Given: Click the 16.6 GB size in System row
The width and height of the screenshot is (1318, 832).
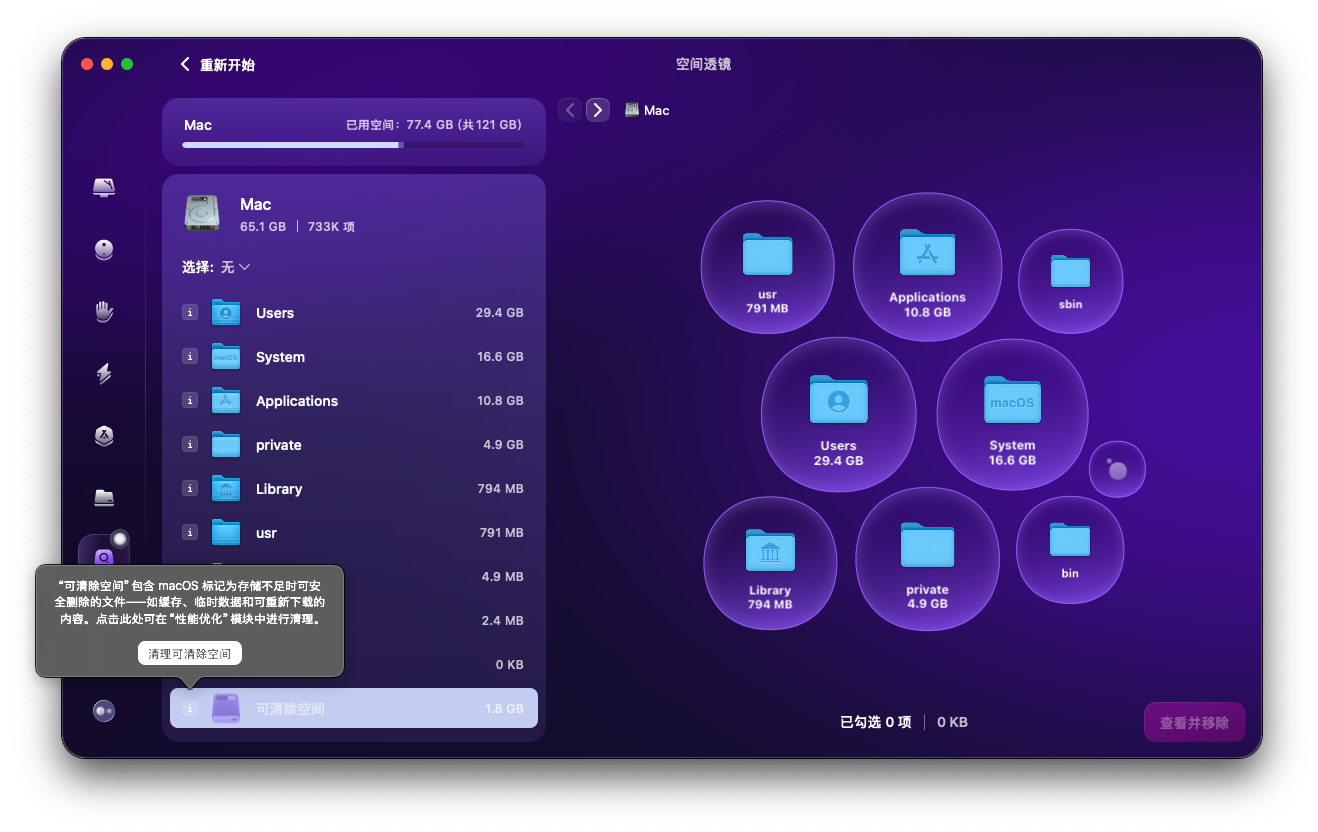Looking at the screenshot, I should click(500, 357).
